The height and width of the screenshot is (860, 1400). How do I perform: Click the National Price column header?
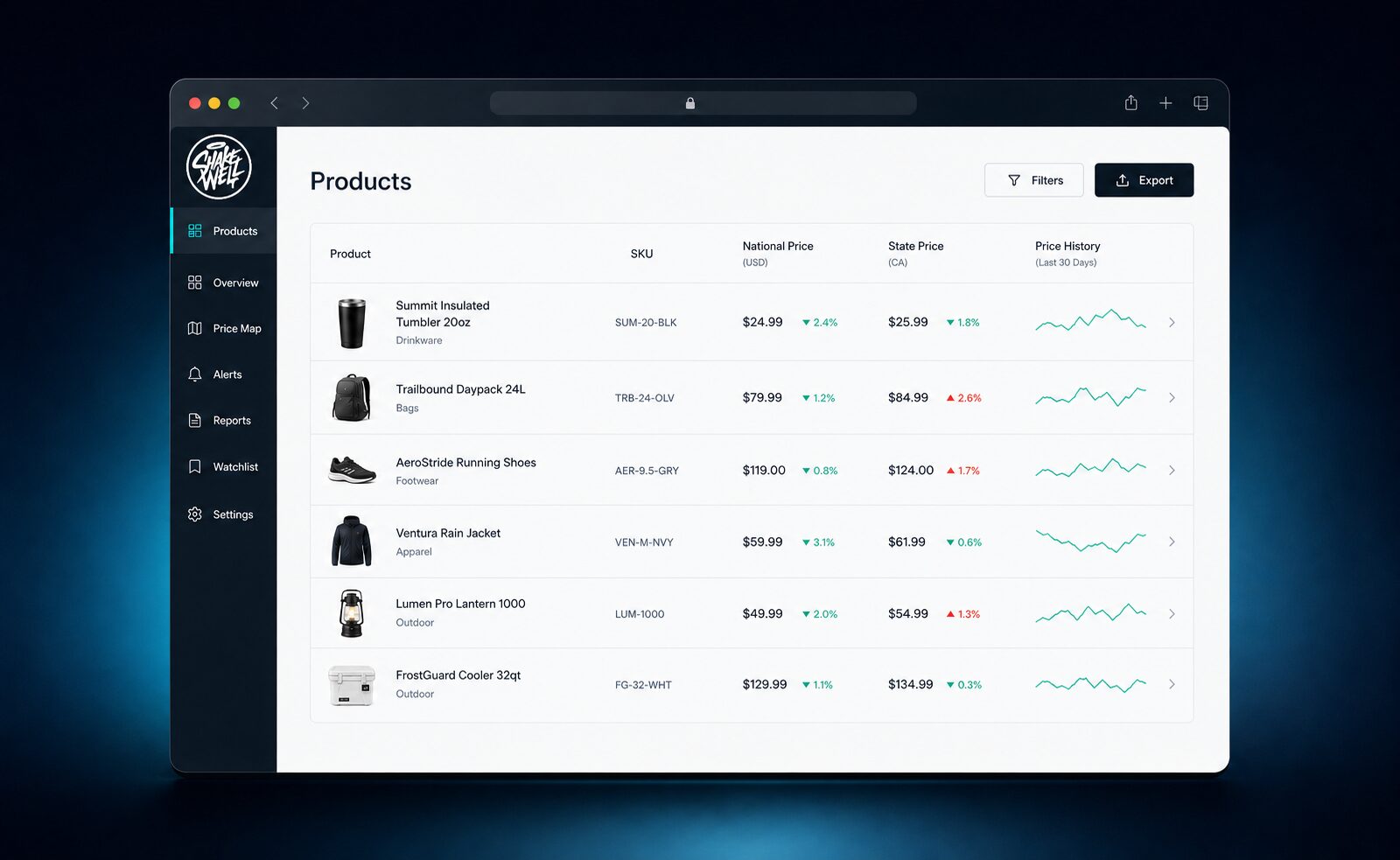pyautogui.click(x=778, y=254)
